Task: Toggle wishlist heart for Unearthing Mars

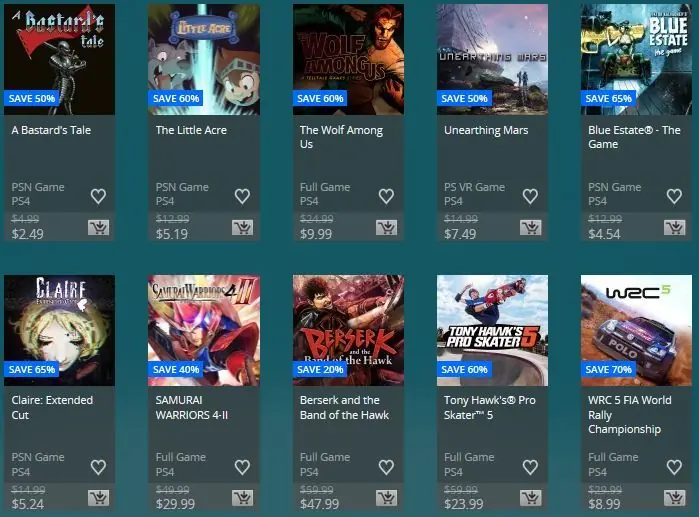Action: [530, 196]
